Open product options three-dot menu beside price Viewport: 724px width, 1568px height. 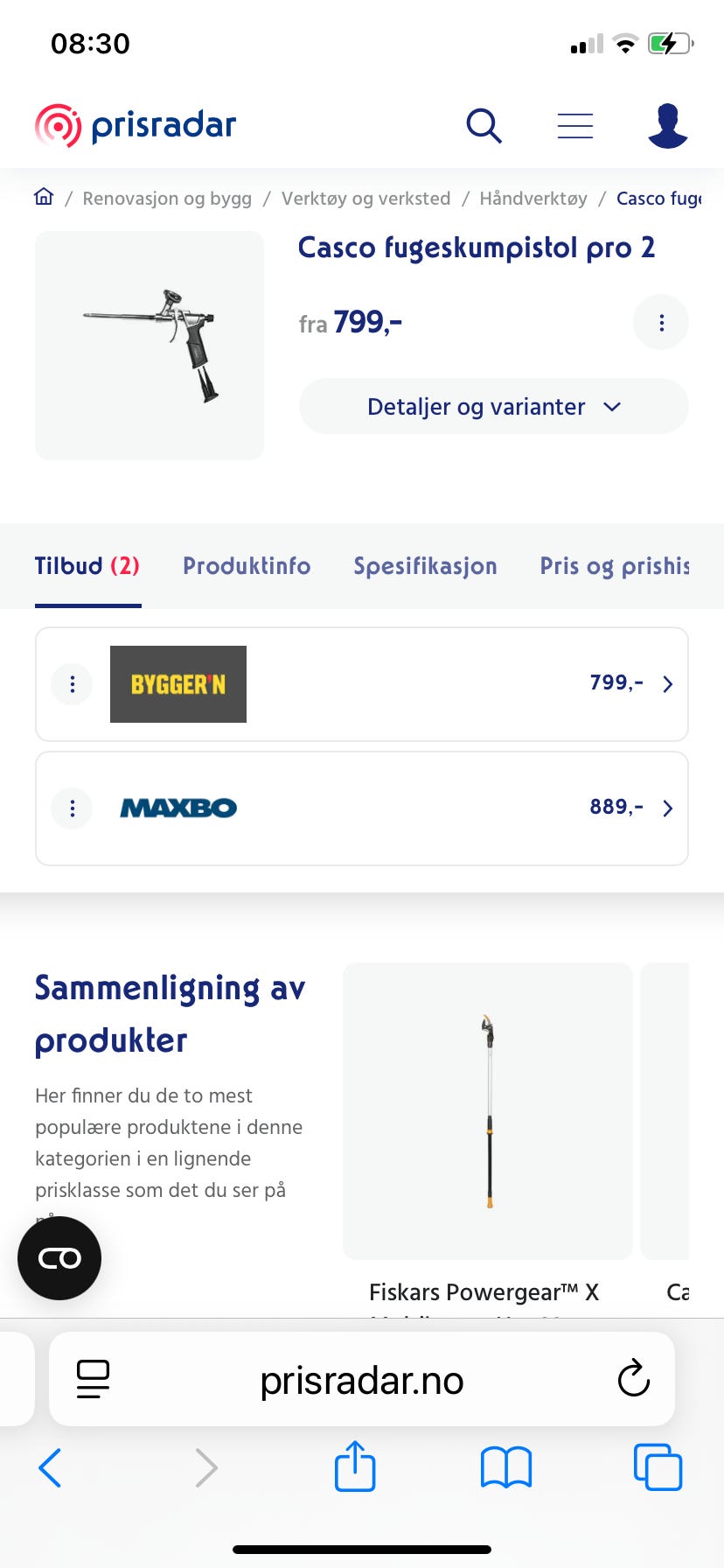tap(661, 323)
